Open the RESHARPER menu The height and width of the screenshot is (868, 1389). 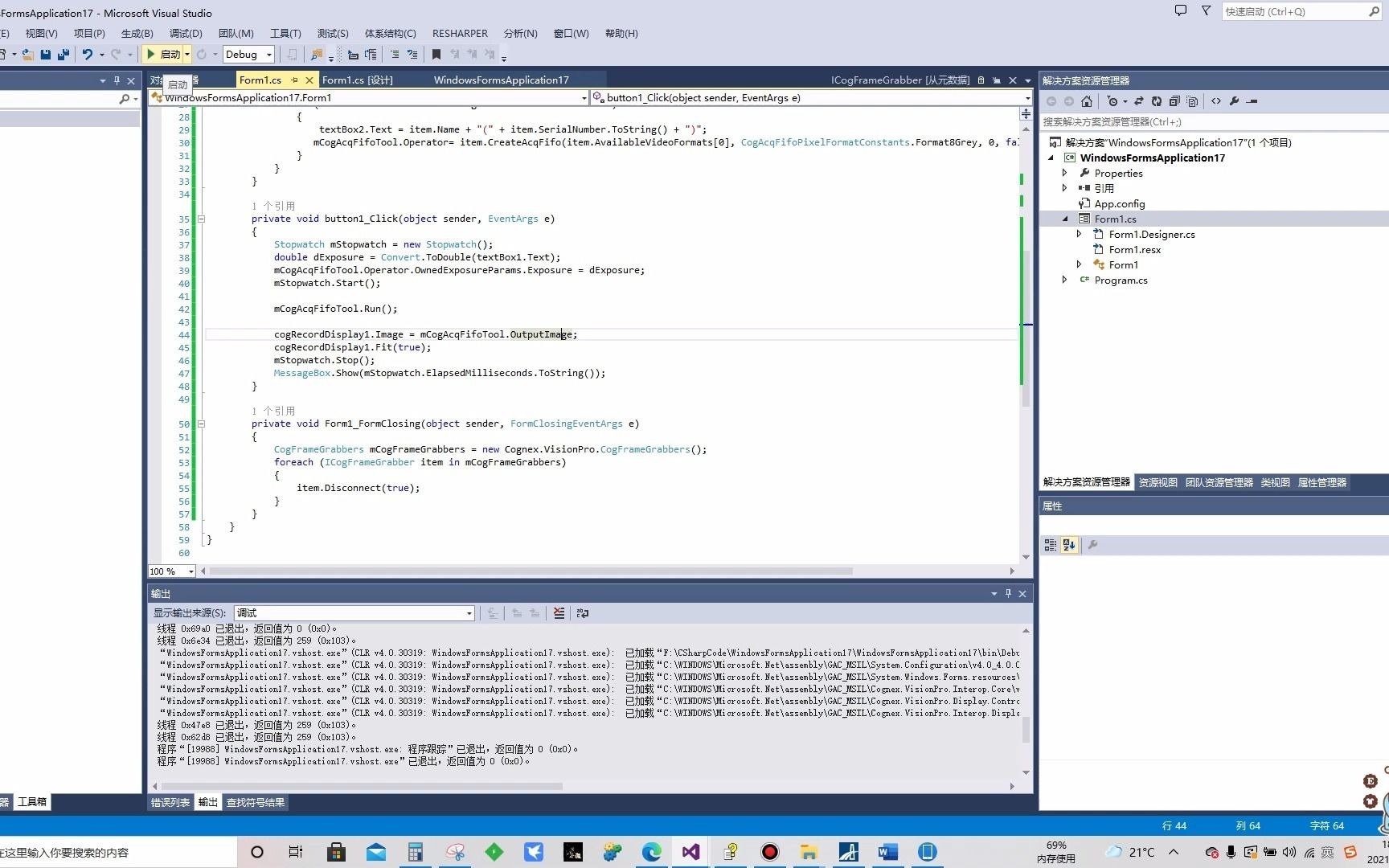460,33
